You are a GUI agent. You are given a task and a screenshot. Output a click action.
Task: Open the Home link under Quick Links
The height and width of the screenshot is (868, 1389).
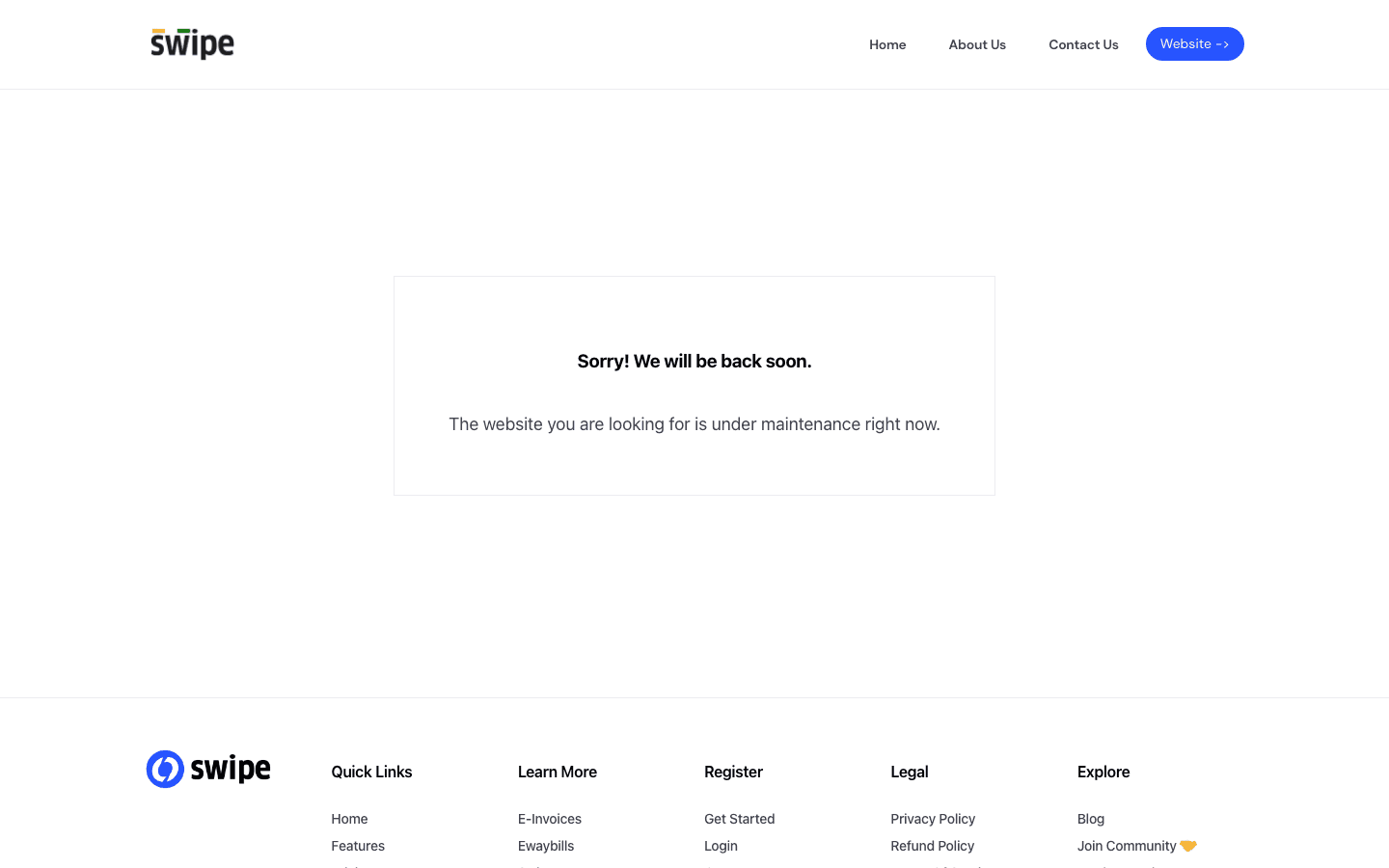point(349,819)
